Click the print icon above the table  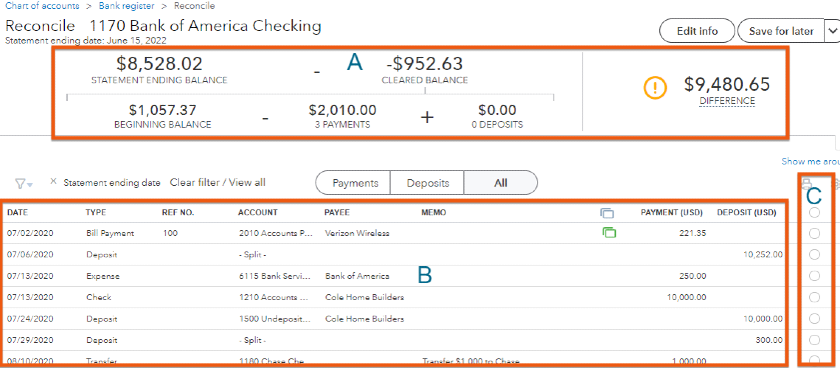click(806, 184)
